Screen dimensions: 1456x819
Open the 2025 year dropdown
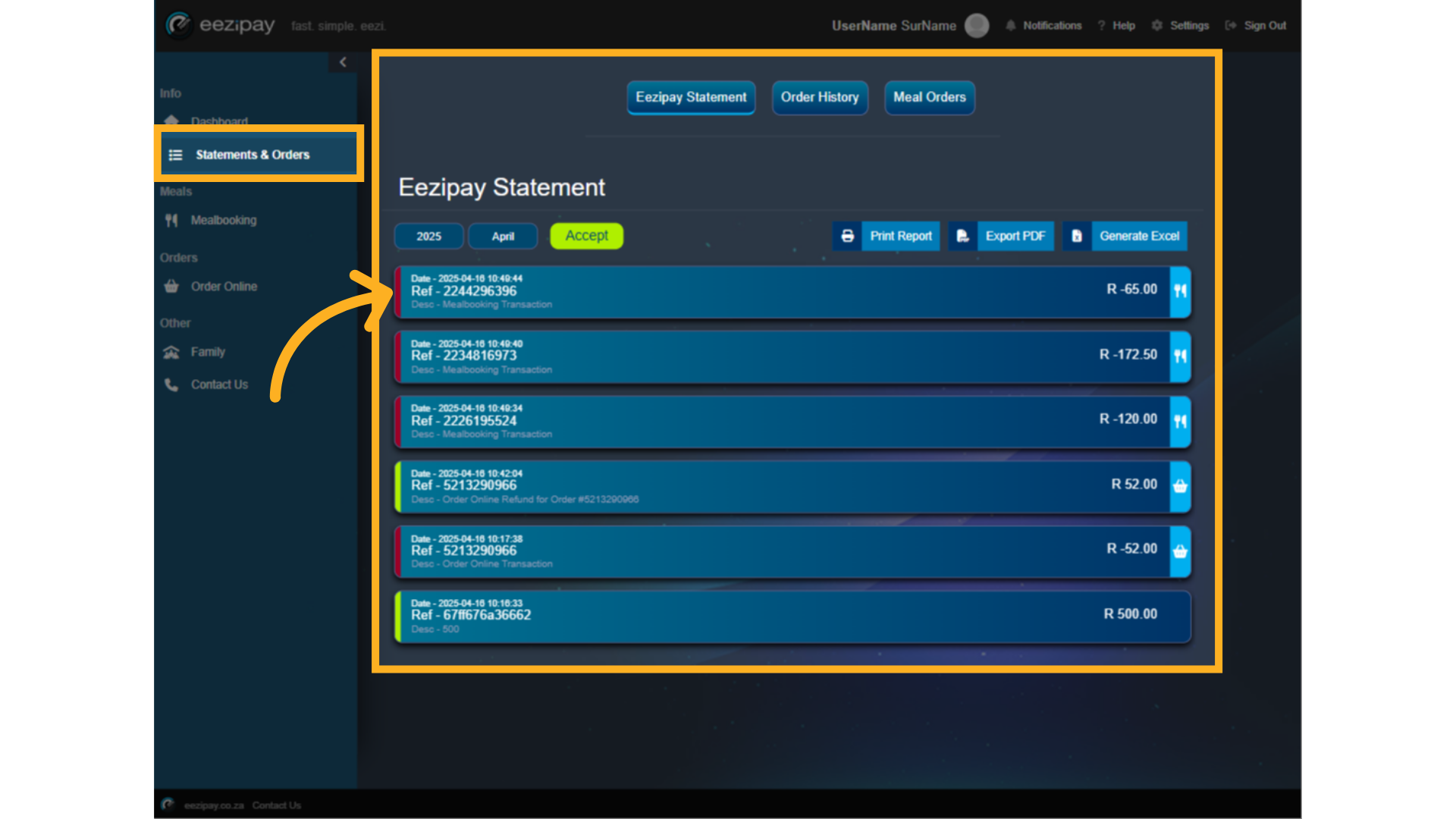coord(428,237)
